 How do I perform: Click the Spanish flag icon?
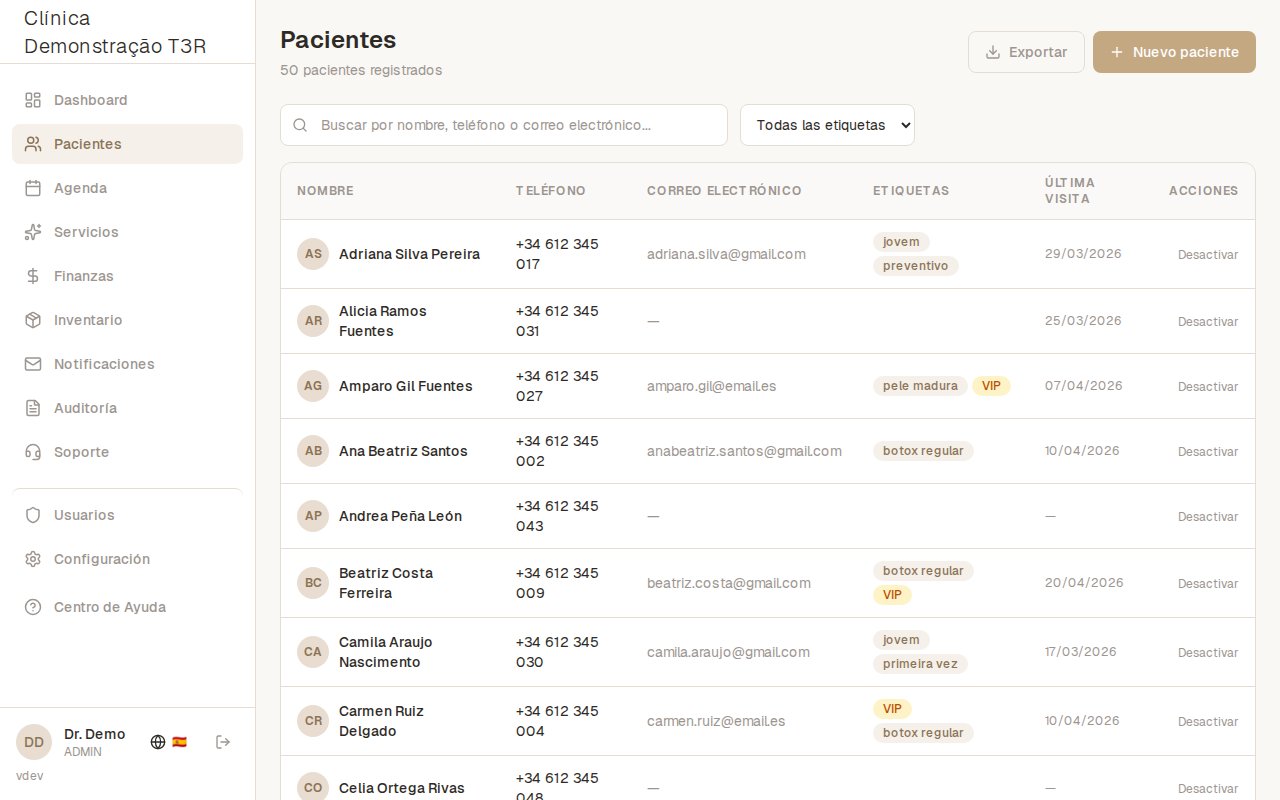click(179, 742)
